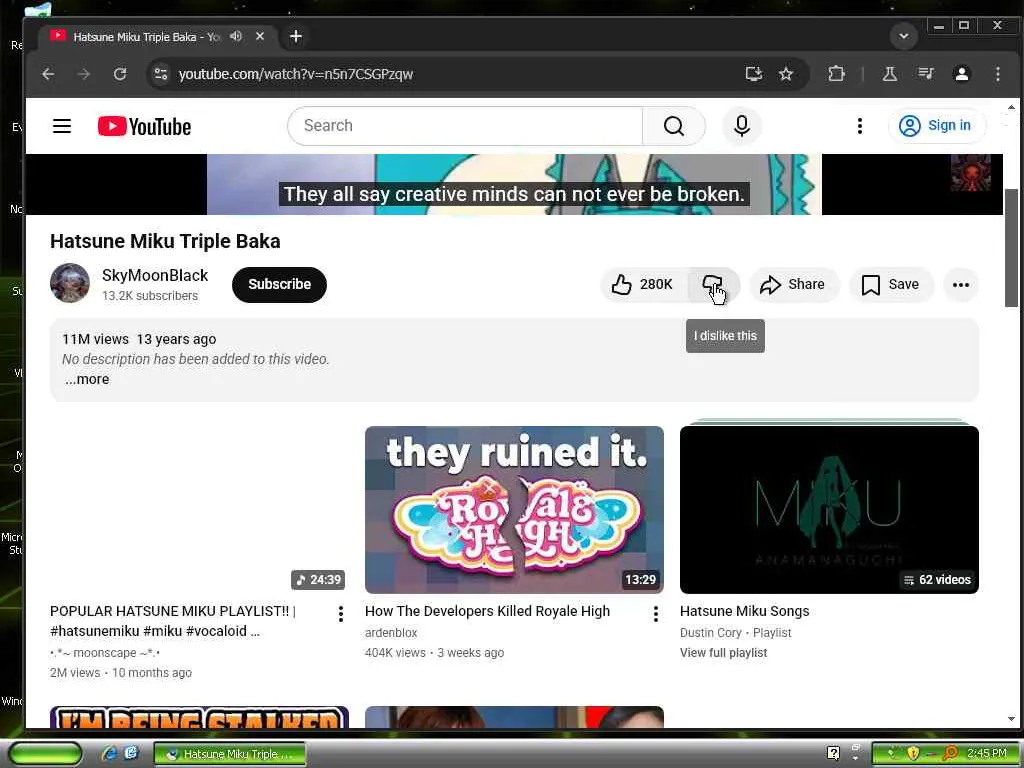Open the help icon in system tray
This screenshot has width=1024, height=768.
tap(833, 753)
